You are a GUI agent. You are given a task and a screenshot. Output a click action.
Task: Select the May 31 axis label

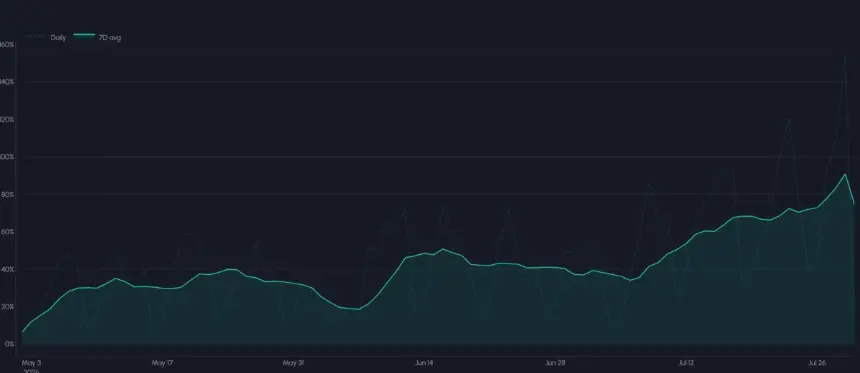[293, 363]
